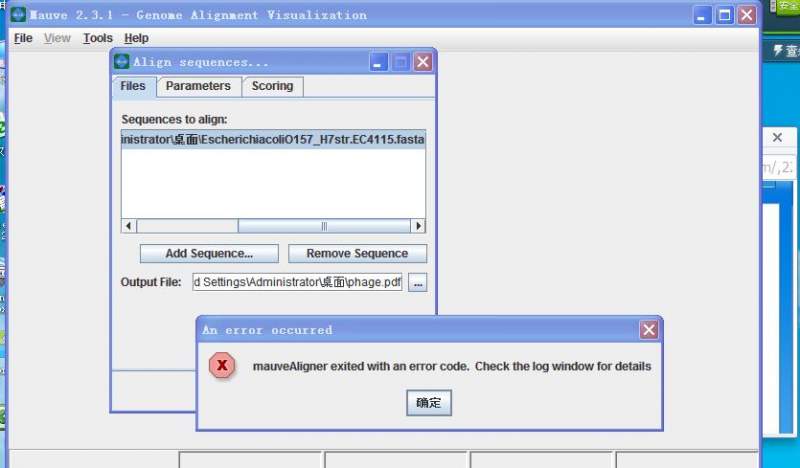Image resolution: width=800 pixels, height=468 pixels.
Task: Click the Mauve main window app icon
Action: [18, 14]
